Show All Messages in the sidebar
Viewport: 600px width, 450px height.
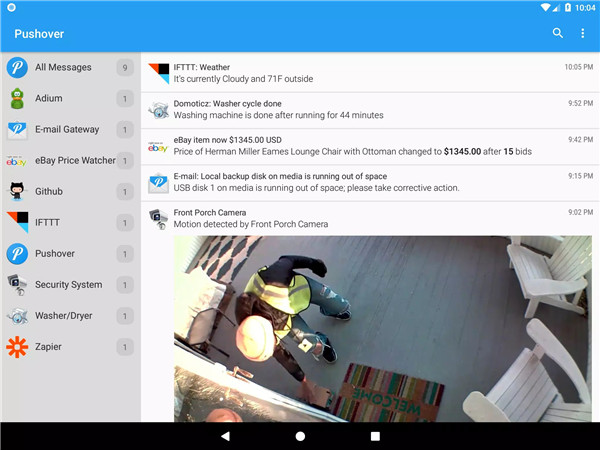63,67
